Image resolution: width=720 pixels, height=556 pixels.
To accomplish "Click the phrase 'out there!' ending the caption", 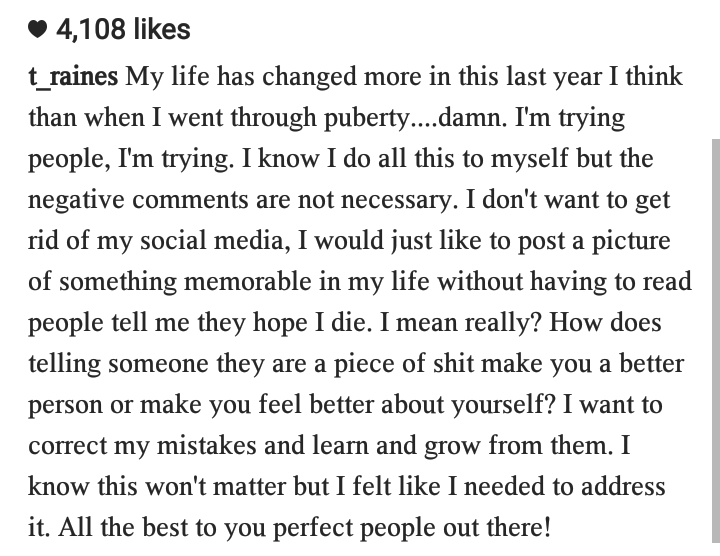I will click(497, 528).
